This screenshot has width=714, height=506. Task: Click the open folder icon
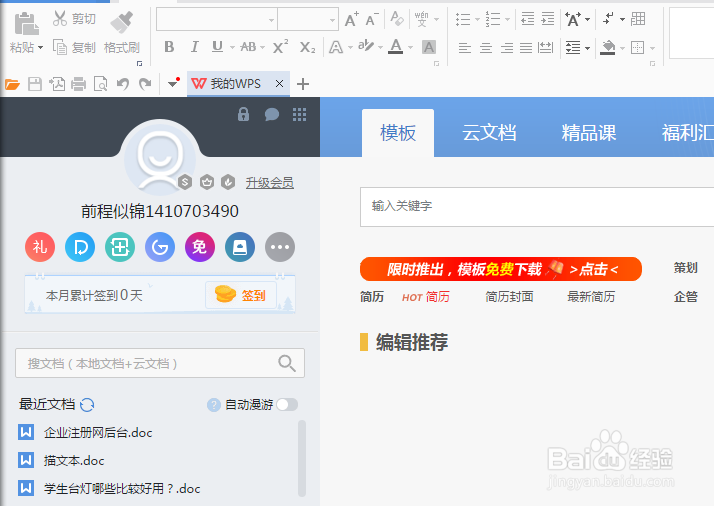[x=12, y=84]
